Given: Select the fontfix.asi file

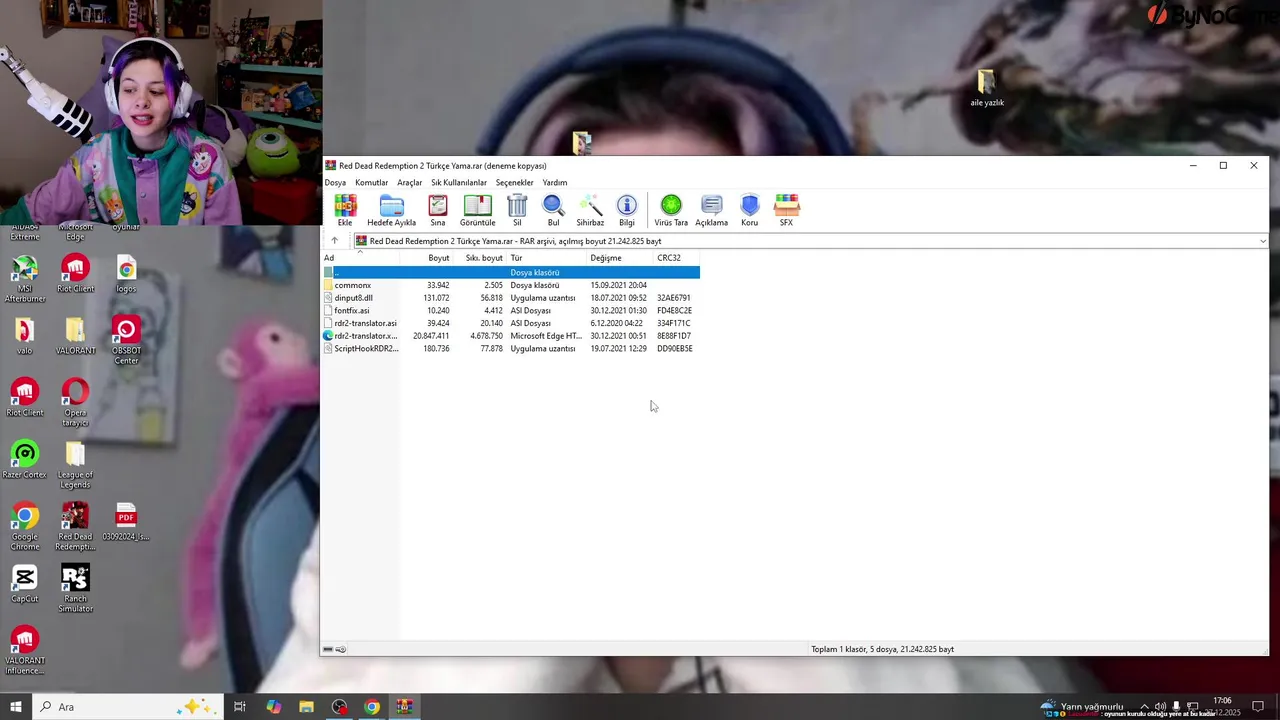Looking at the screenshot, I should click(x=511, y=310).
